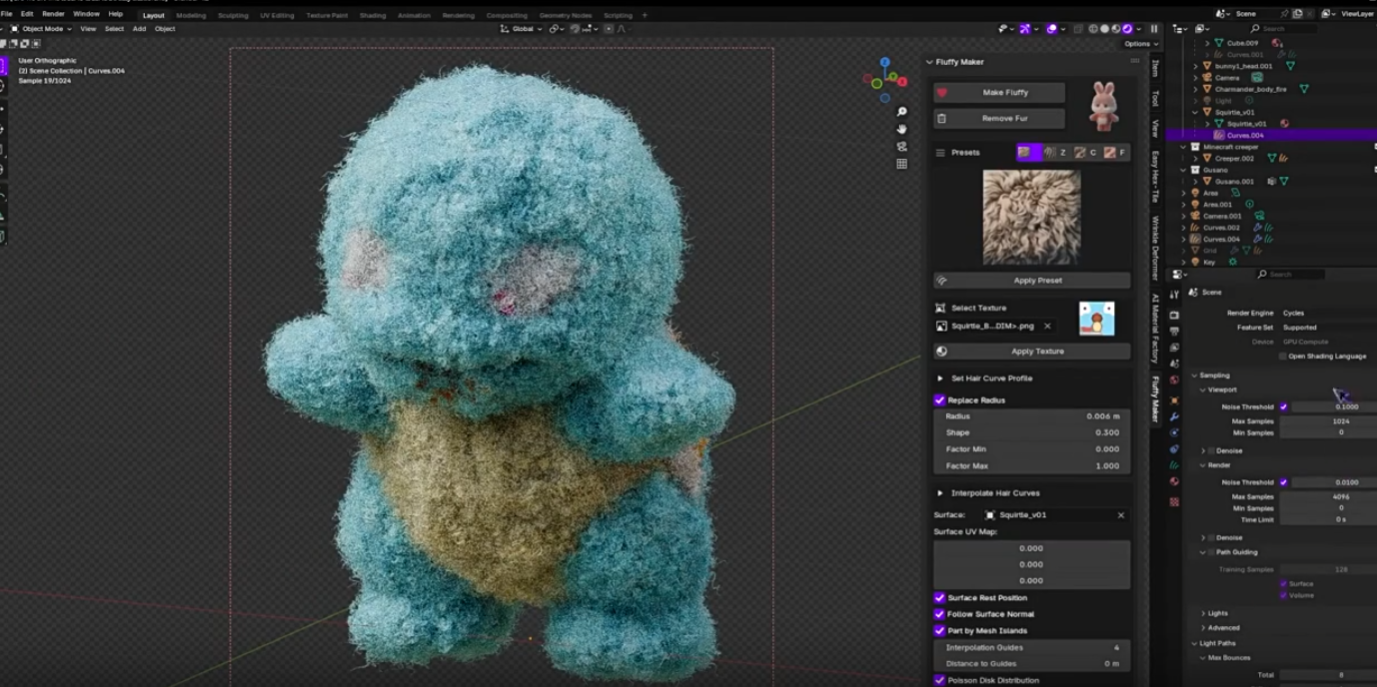Collapse the Fluffy Maker panel
The height and width of the screenshot is (687, 1377).
click(x=929, y=62)
